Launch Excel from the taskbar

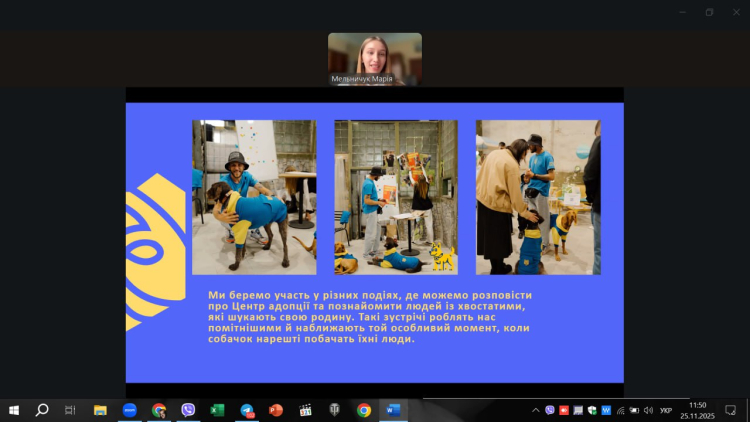click(217, 410)
